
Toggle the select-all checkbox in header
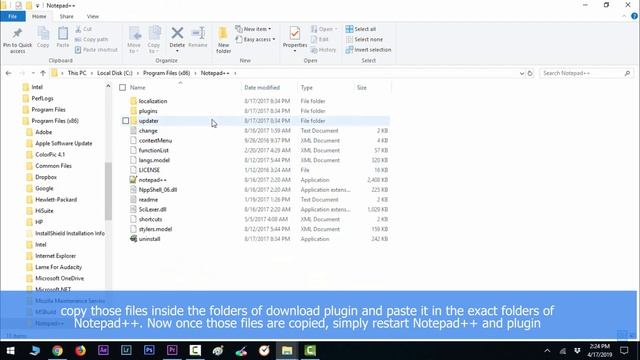point(122,87)
